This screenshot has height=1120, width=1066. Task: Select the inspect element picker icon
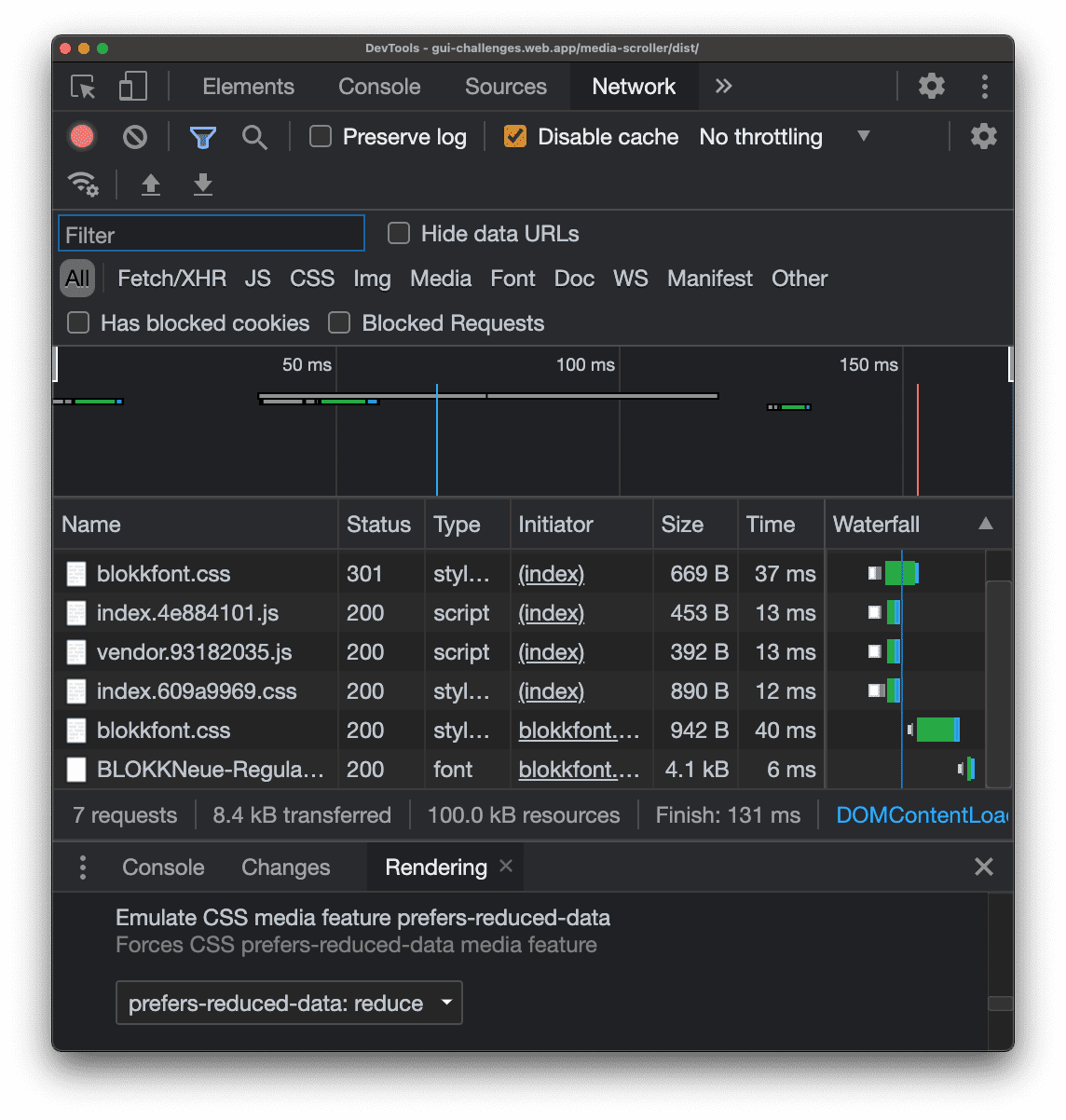tap(84, 88)
